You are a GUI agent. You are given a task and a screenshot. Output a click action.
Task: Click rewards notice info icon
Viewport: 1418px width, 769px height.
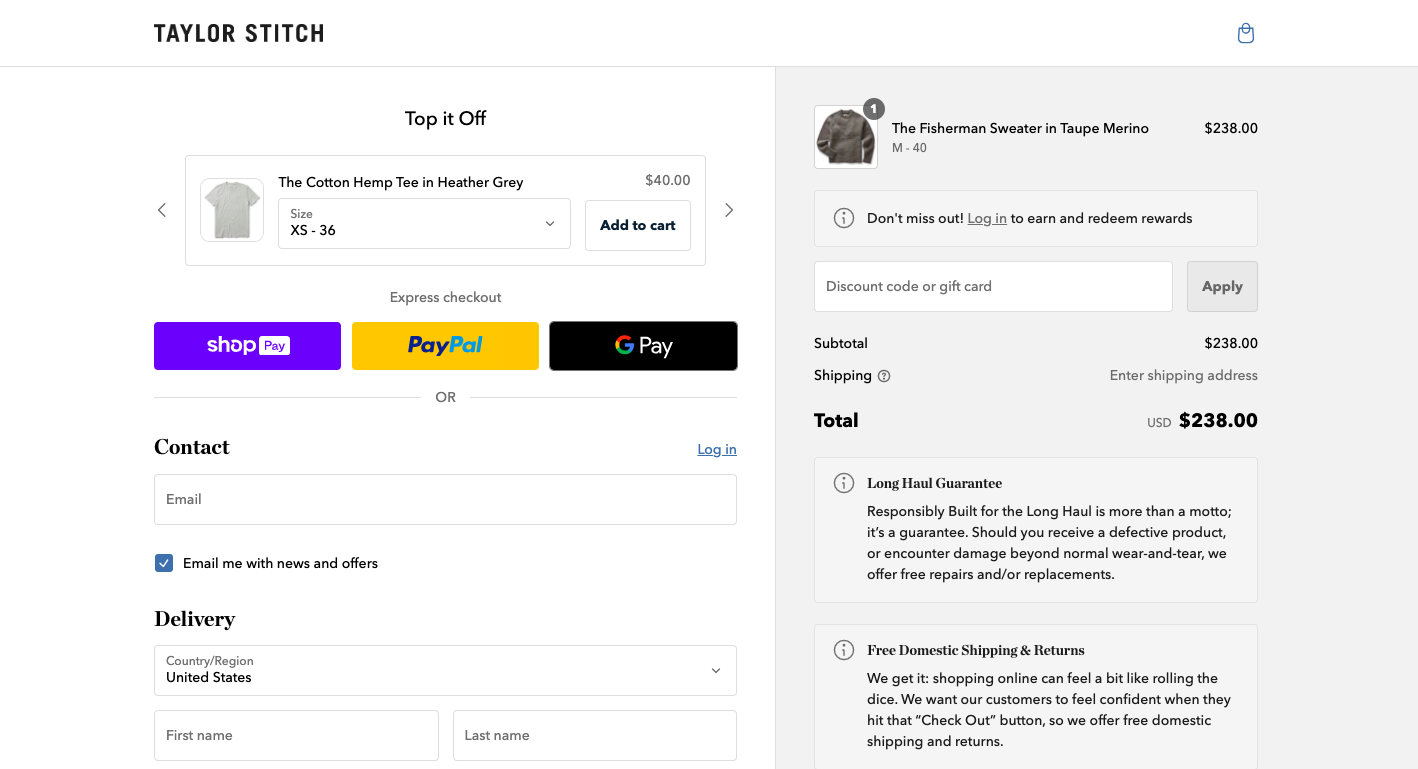coord(844,218)
